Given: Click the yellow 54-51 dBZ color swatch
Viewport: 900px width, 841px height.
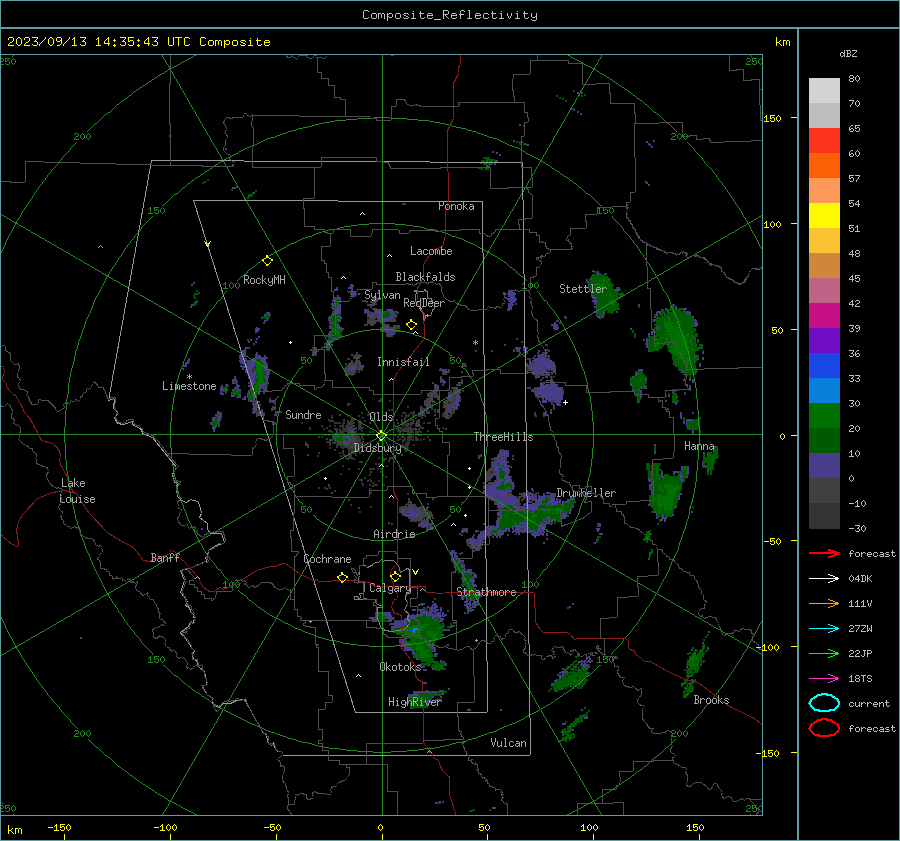Looking at the screenshot, I should (824, 216).
